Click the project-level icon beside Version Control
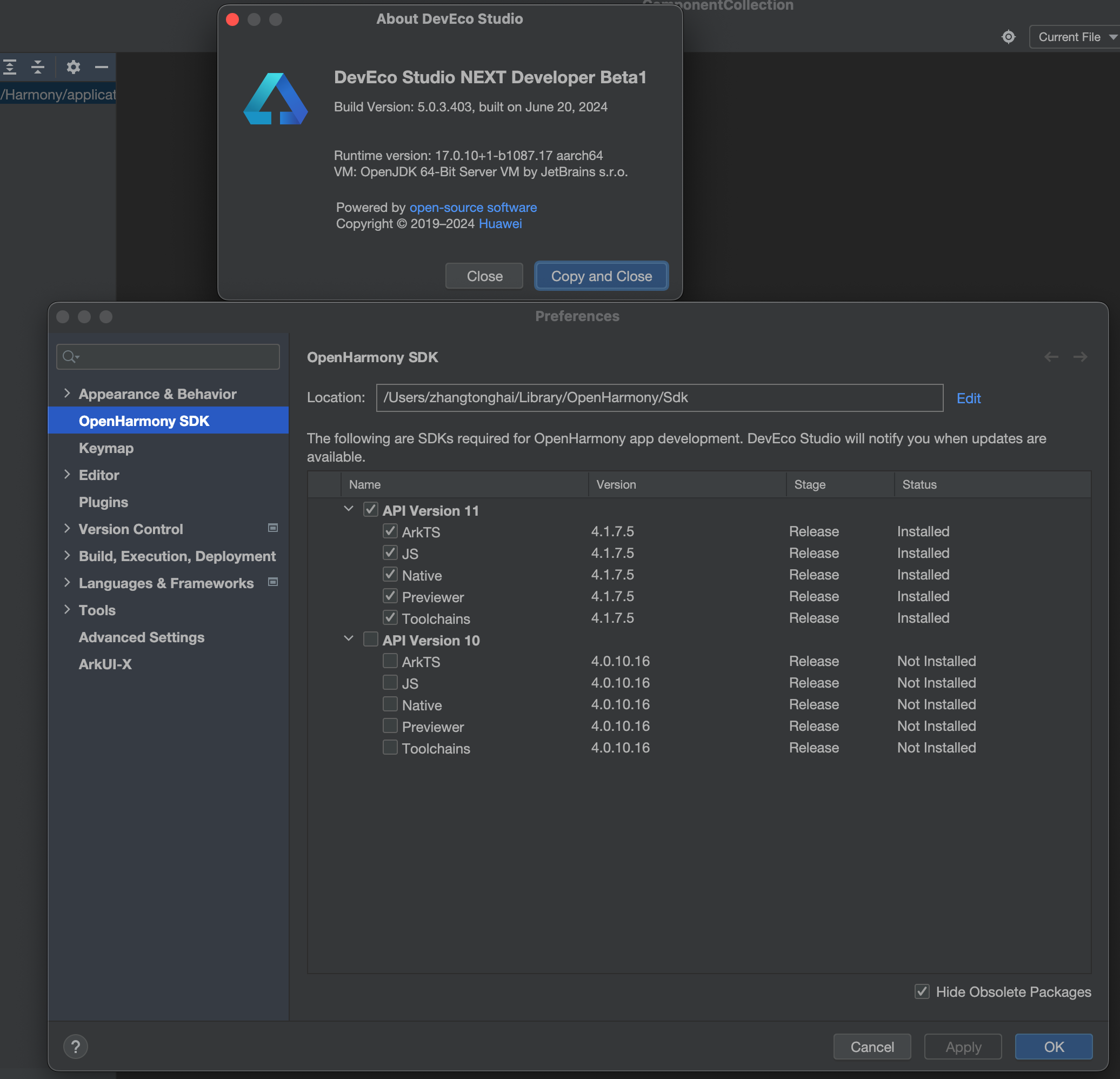The height and width of the screenshot is (1079, 1120). coord(273,528)
